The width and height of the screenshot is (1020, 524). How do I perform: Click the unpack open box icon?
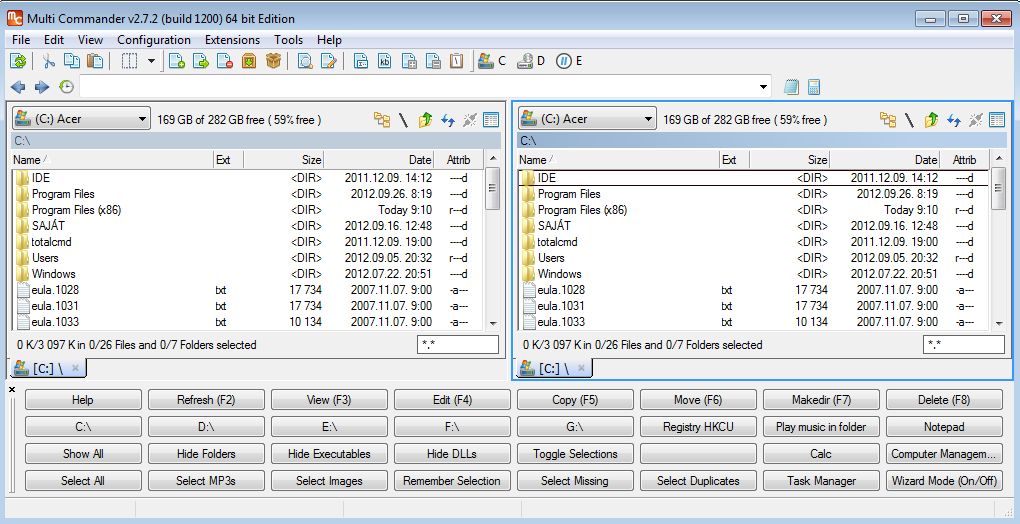[x=273, y=61]
